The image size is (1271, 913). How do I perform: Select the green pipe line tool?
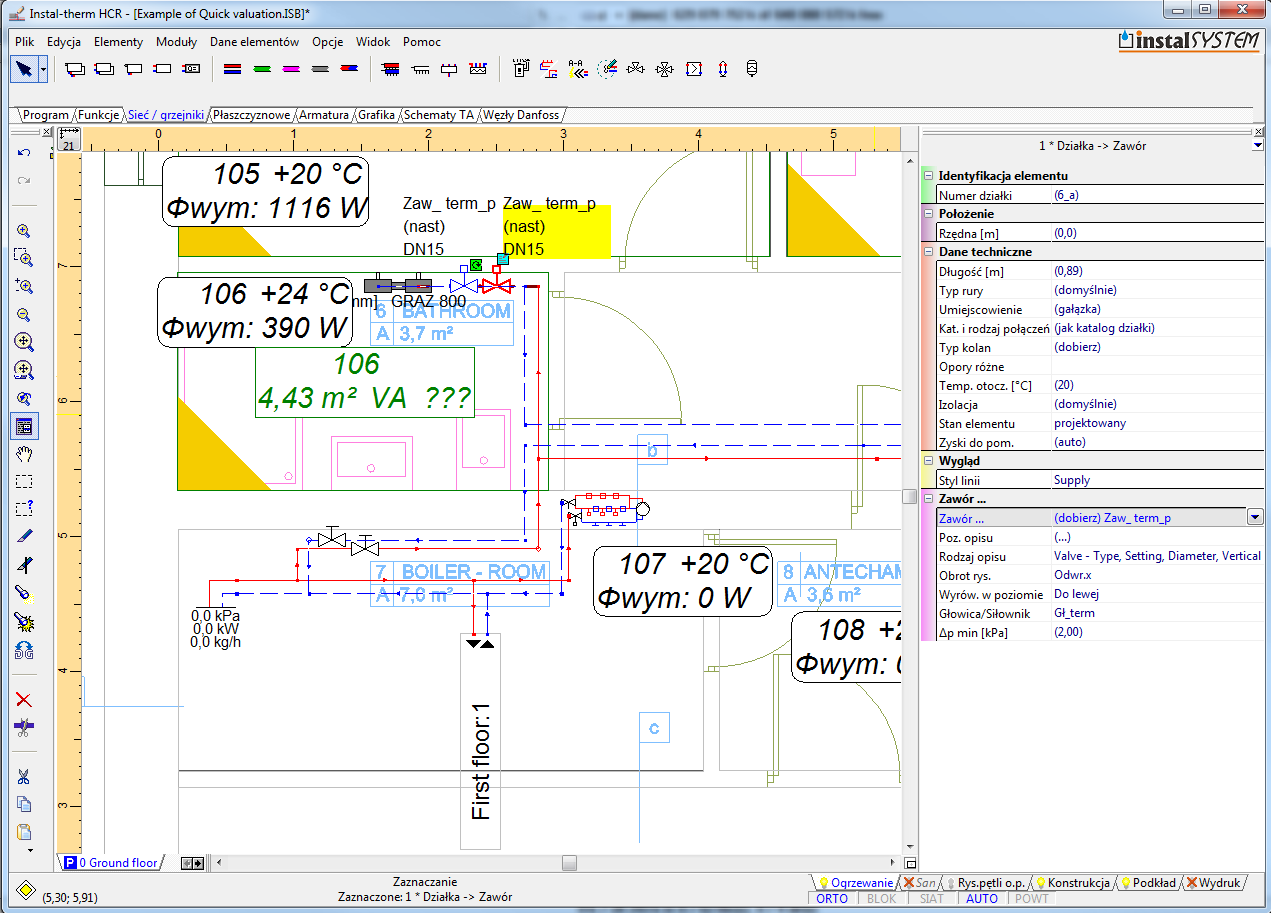262,70
